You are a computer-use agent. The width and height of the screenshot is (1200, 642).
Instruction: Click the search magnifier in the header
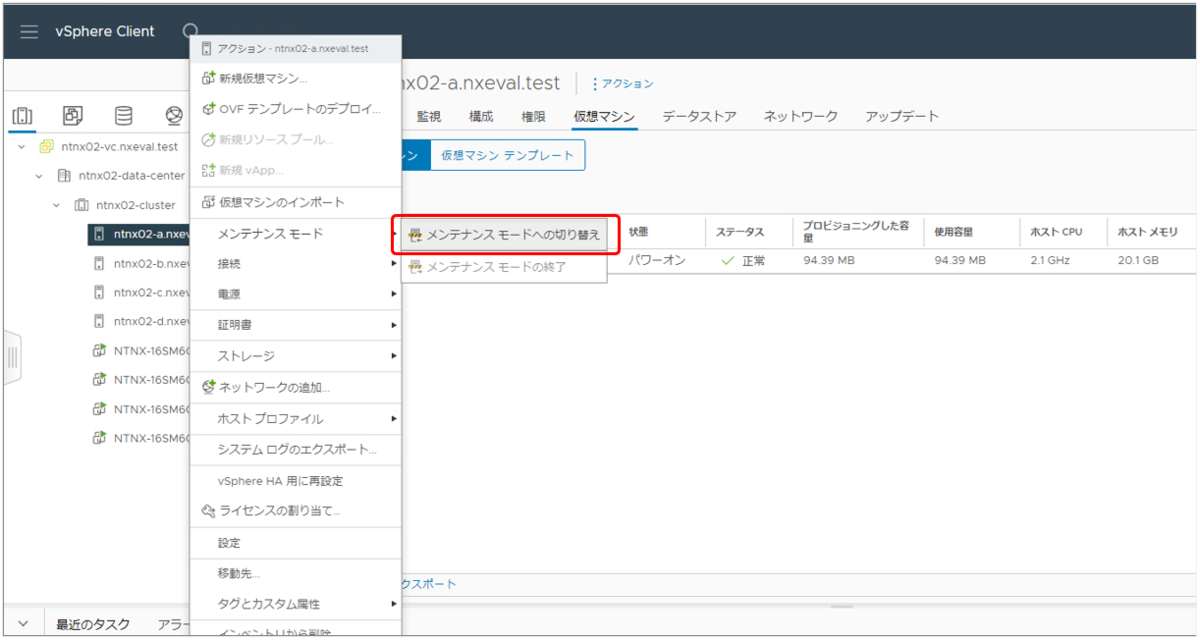pos(192,31)
